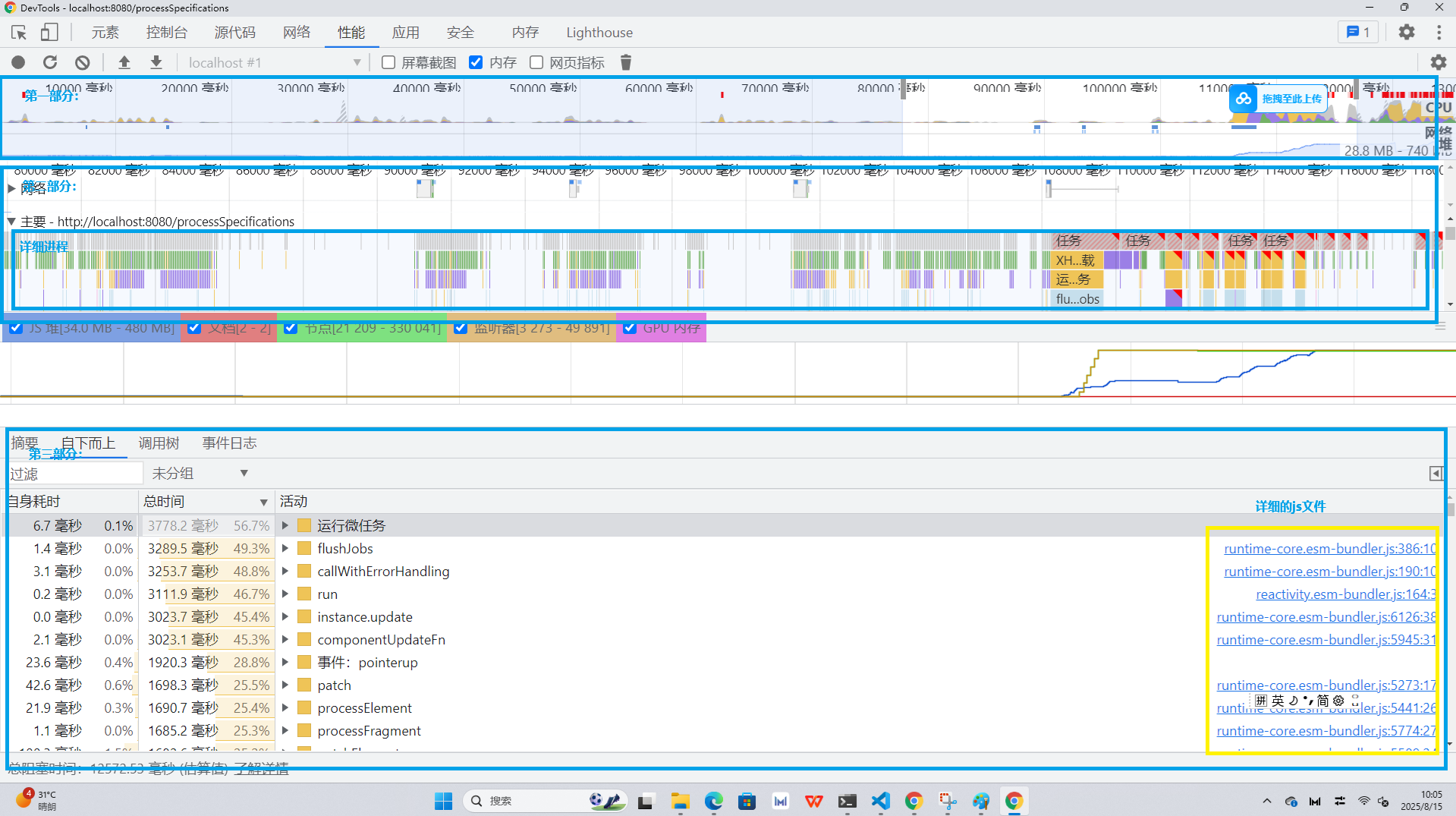Open Visual Studio Code from the taskbar
This screenshot has height=816, width=1456.
coord(881,801)
